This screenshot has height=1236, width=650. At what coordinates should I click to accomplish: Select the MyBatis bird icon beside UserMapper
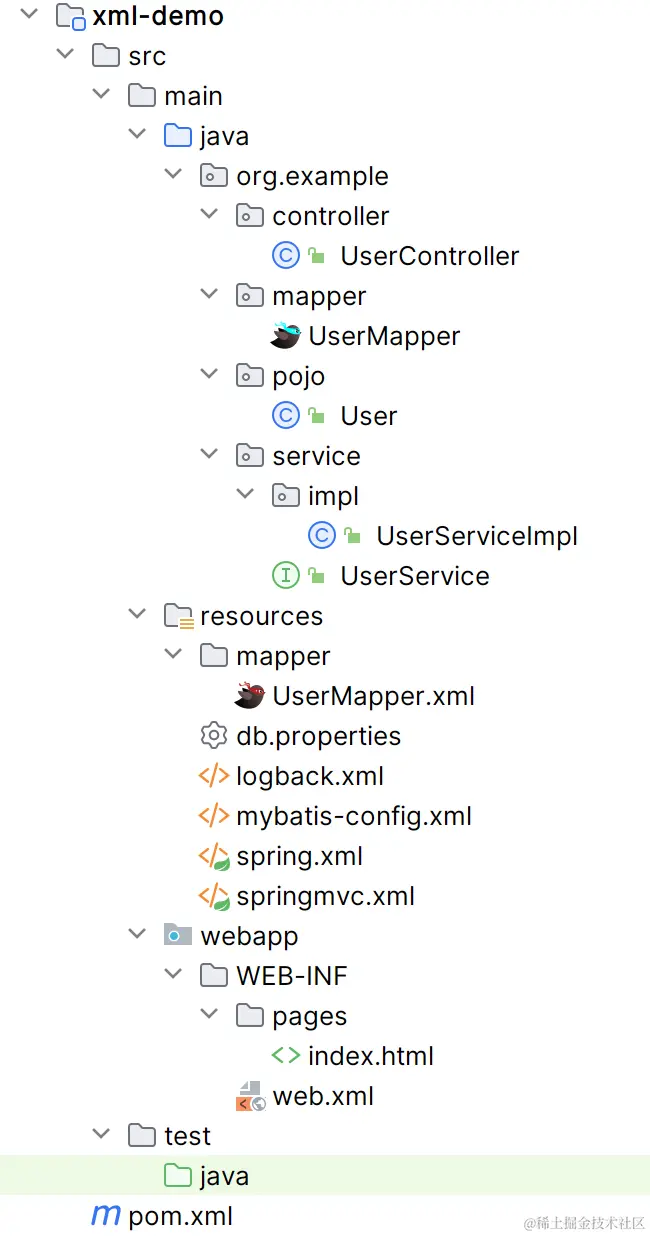point(285,335)
